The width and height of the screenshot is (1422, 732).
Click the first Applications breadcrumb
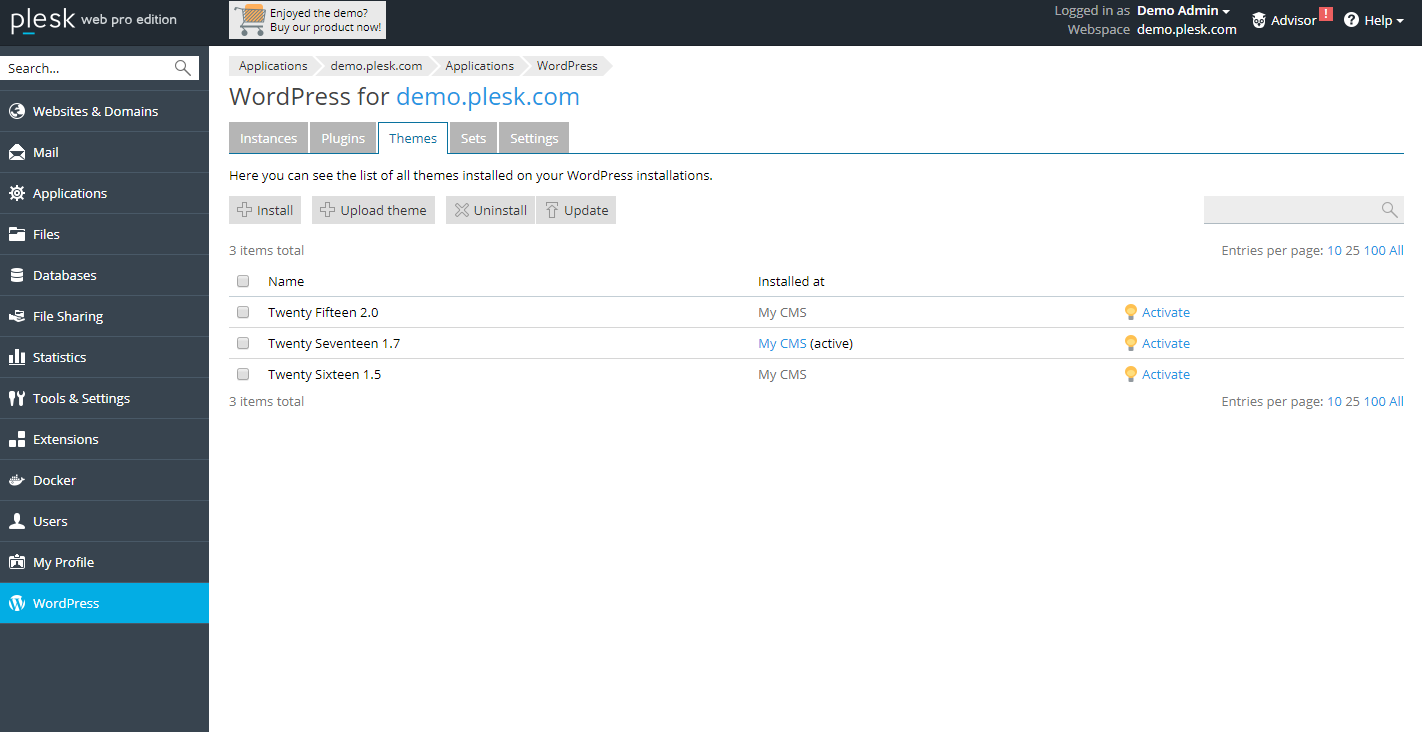pyautogui.click(x=273, y=66)
